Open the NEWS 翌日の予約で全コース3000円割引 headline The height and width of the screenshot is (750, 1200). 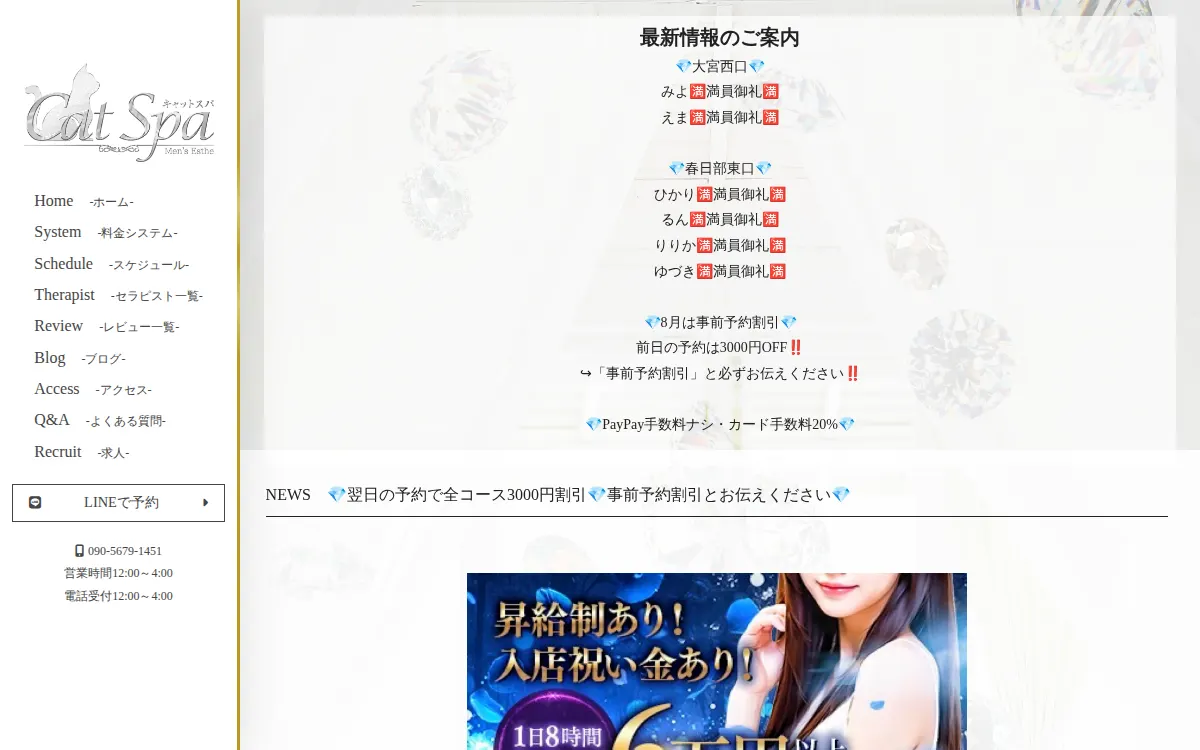coord(588,495)
